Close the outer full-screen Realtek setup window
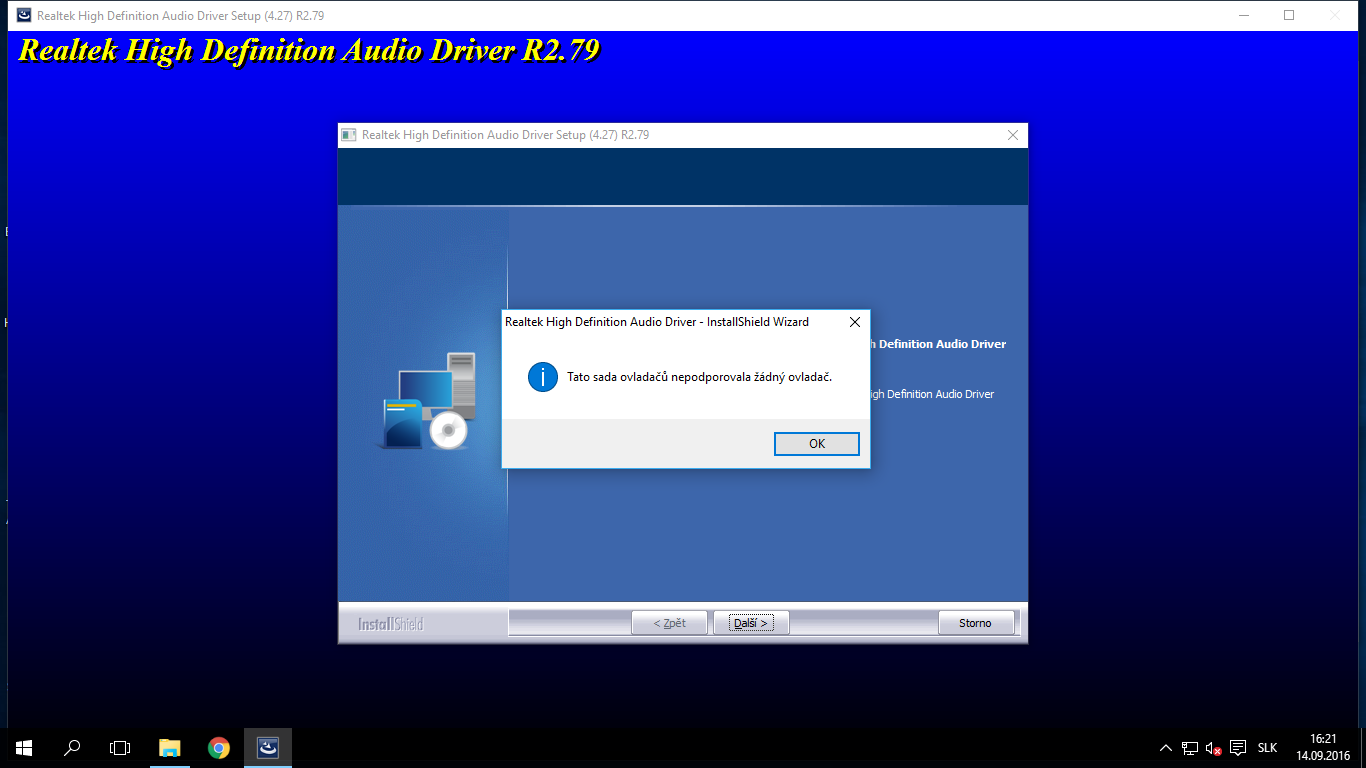 1335,15
